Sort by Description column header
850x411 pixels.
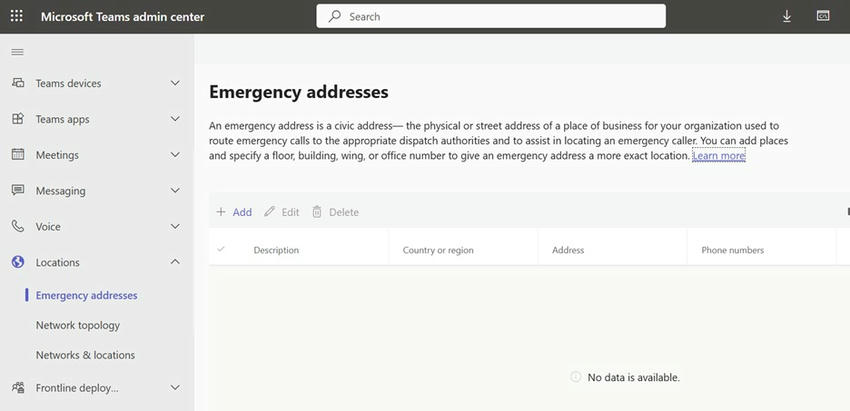(276, 250)
